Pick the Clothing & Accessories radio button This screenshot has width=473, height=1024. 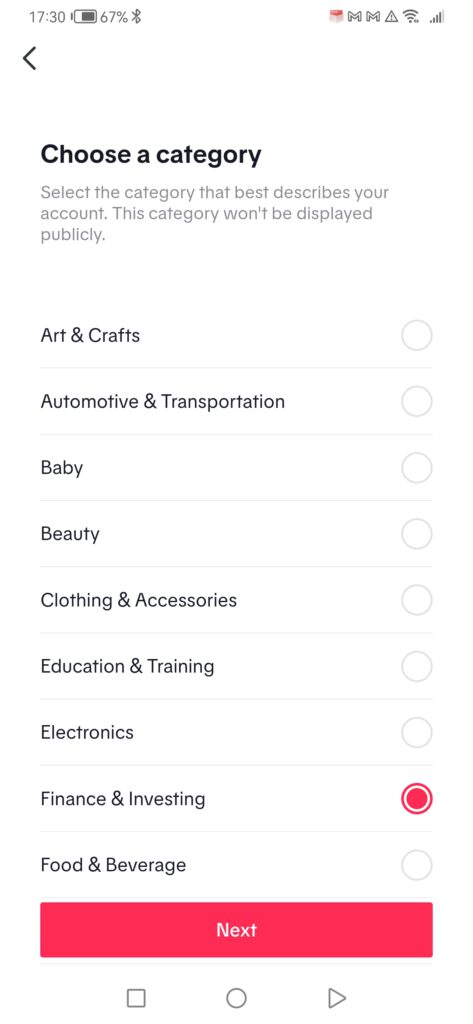(x=417, y=600)
